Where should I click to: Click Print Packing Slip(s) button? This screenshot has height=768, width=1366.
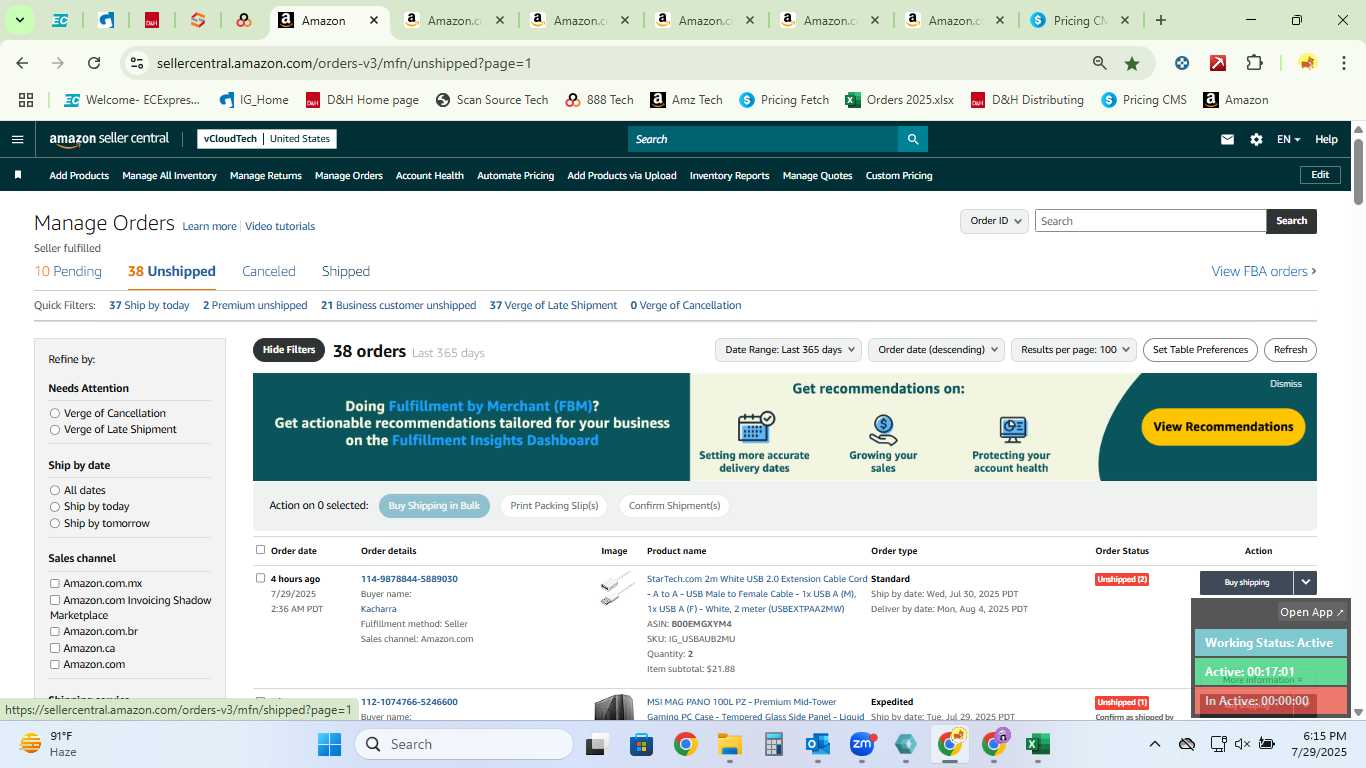pyautogui.click(x=554, y=506)
